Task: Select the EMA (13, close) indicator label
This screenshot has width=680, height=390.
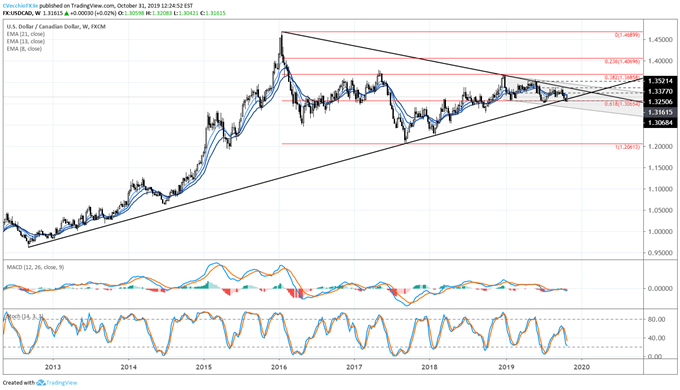Action: 26,41
